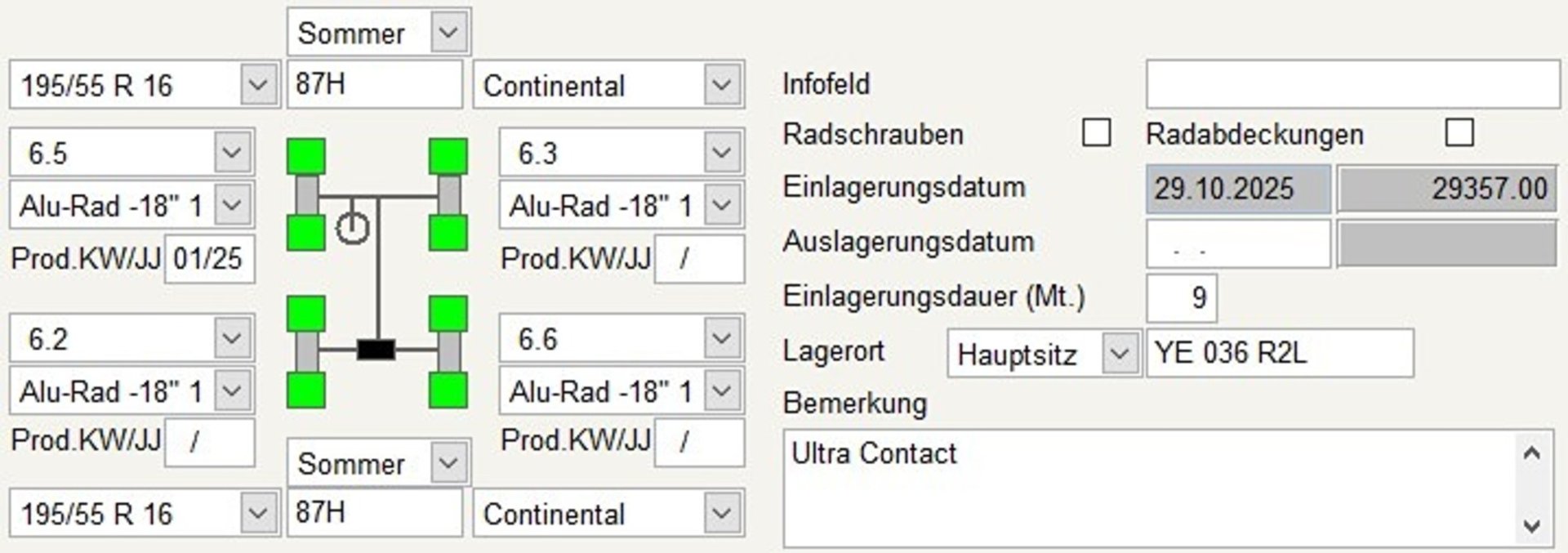Expand the bottom 195/55 R 16 size dropdown
Viewport: 1568px width, 553px height.
(258, 513)
